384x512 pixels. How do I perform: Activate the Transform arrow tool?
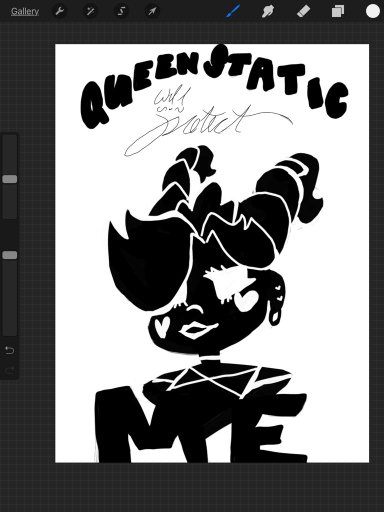click(152, 12)
